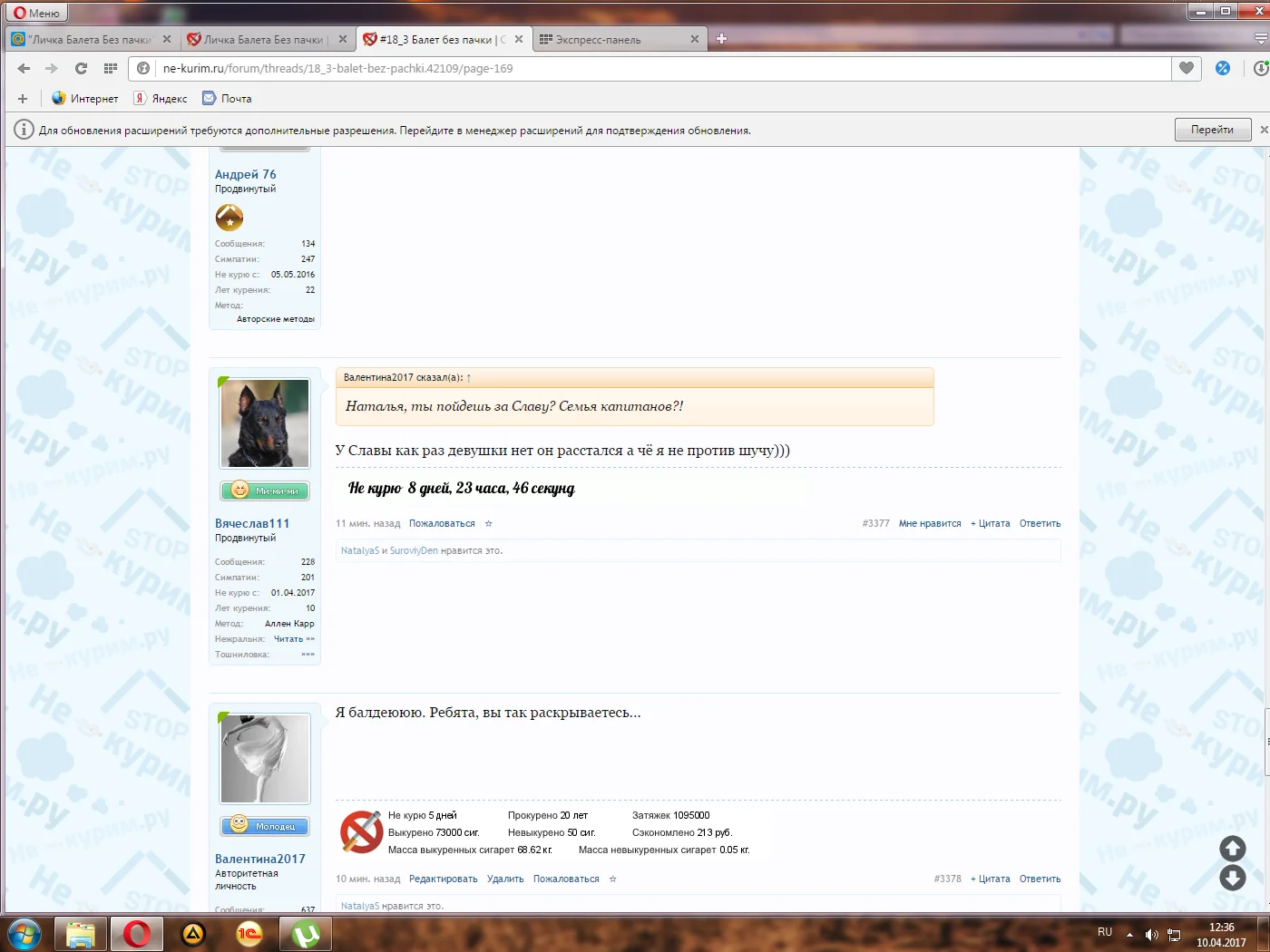Screen dimensions: 1270x952
Task: Open Читать link in Вячеслав111 profile
Action: (x=293, y=639)
